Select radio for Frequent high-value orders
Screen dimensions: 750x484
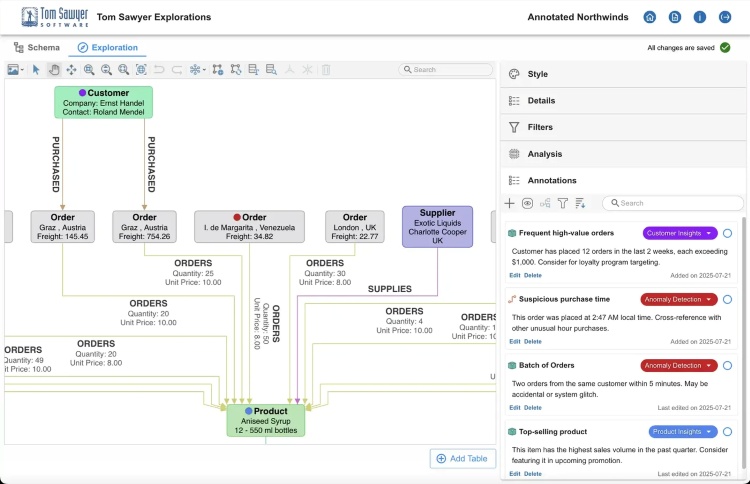727,233
